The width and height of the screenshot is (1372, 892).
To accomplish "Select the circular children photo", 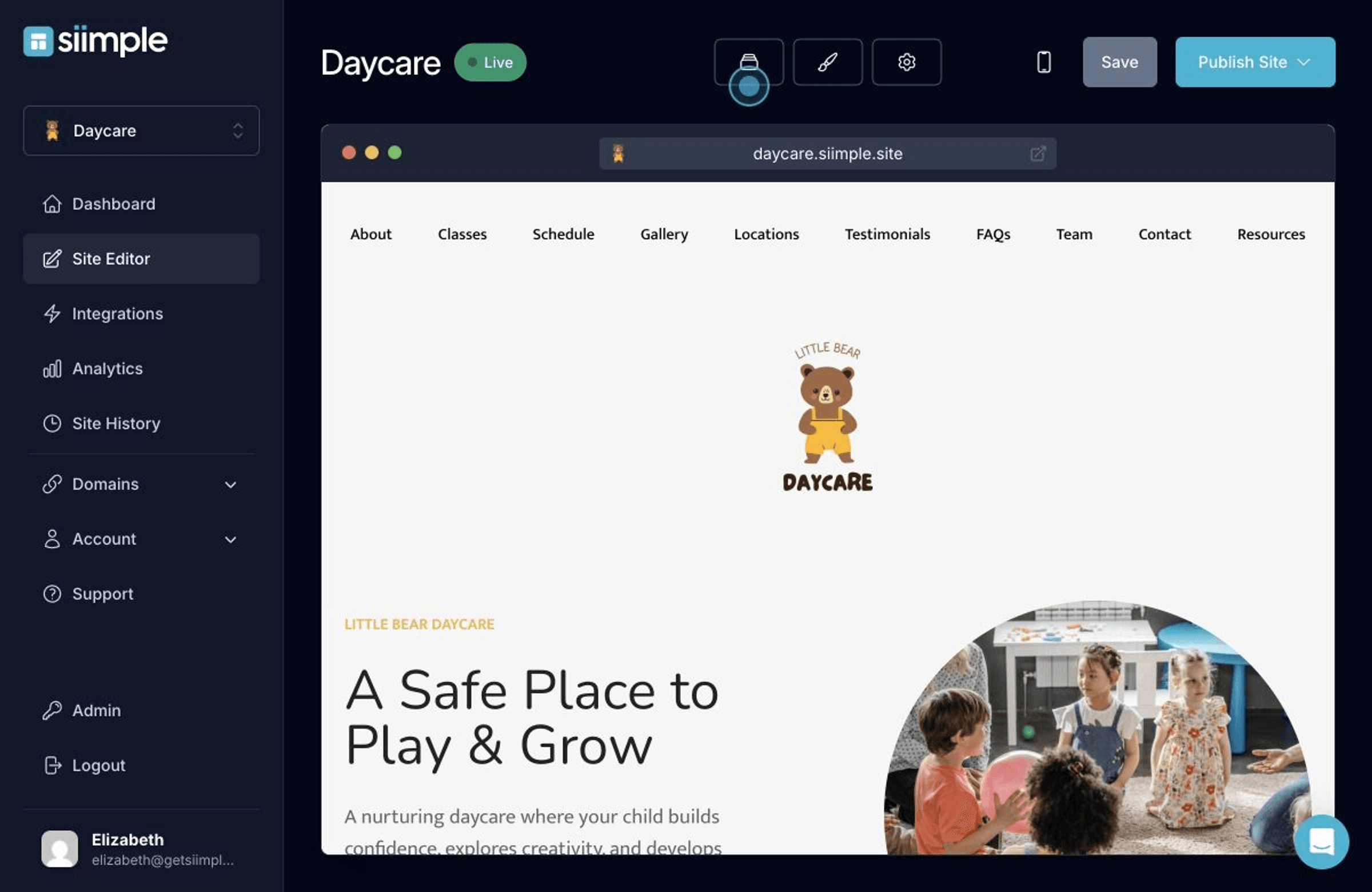I will pos(1098,728).
